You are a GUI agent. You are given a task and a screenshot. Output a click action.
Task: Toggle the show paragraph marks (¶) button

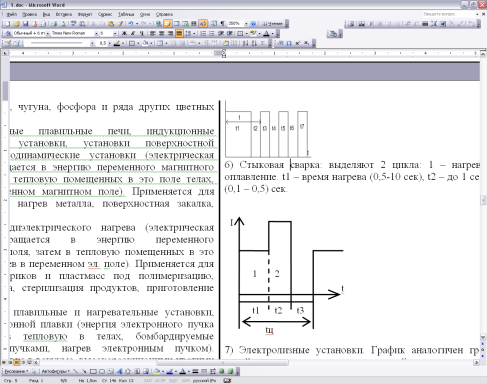click(x=222, y=24)
